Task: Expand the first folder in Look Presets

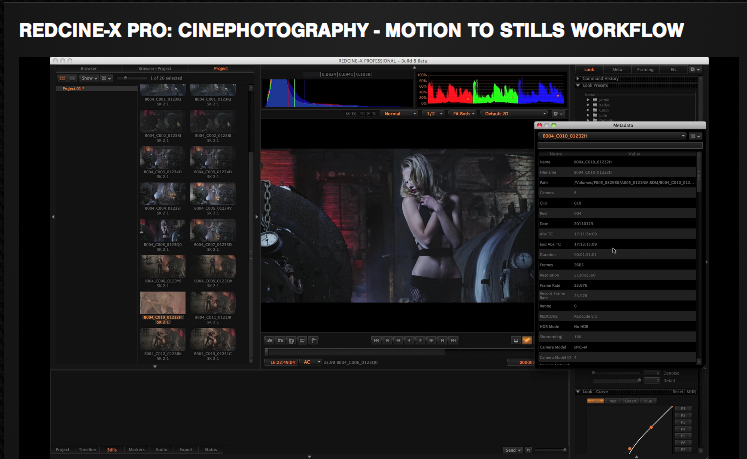Action: 588,100
